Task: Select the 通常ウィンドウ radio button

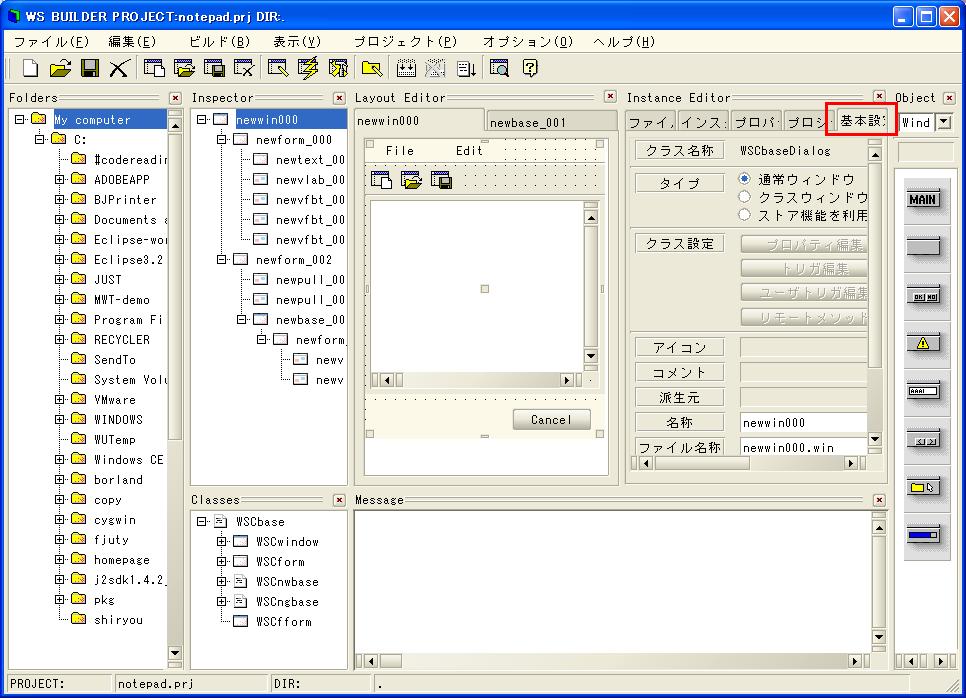Action: 744,179
